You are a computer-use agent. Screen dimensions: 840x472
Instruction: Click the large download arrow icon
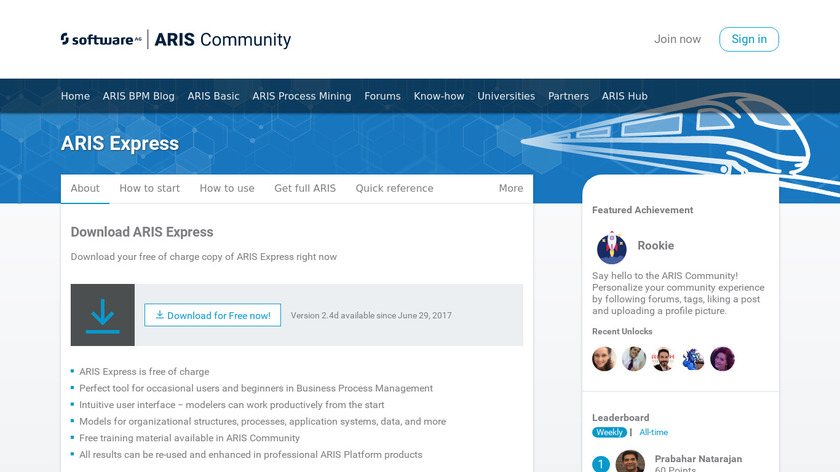pos(103,315)
